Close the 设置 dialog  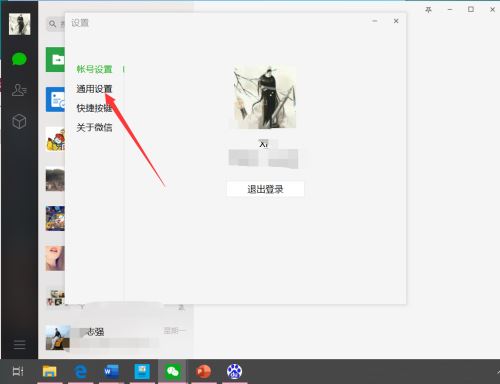tap(396, 21)
